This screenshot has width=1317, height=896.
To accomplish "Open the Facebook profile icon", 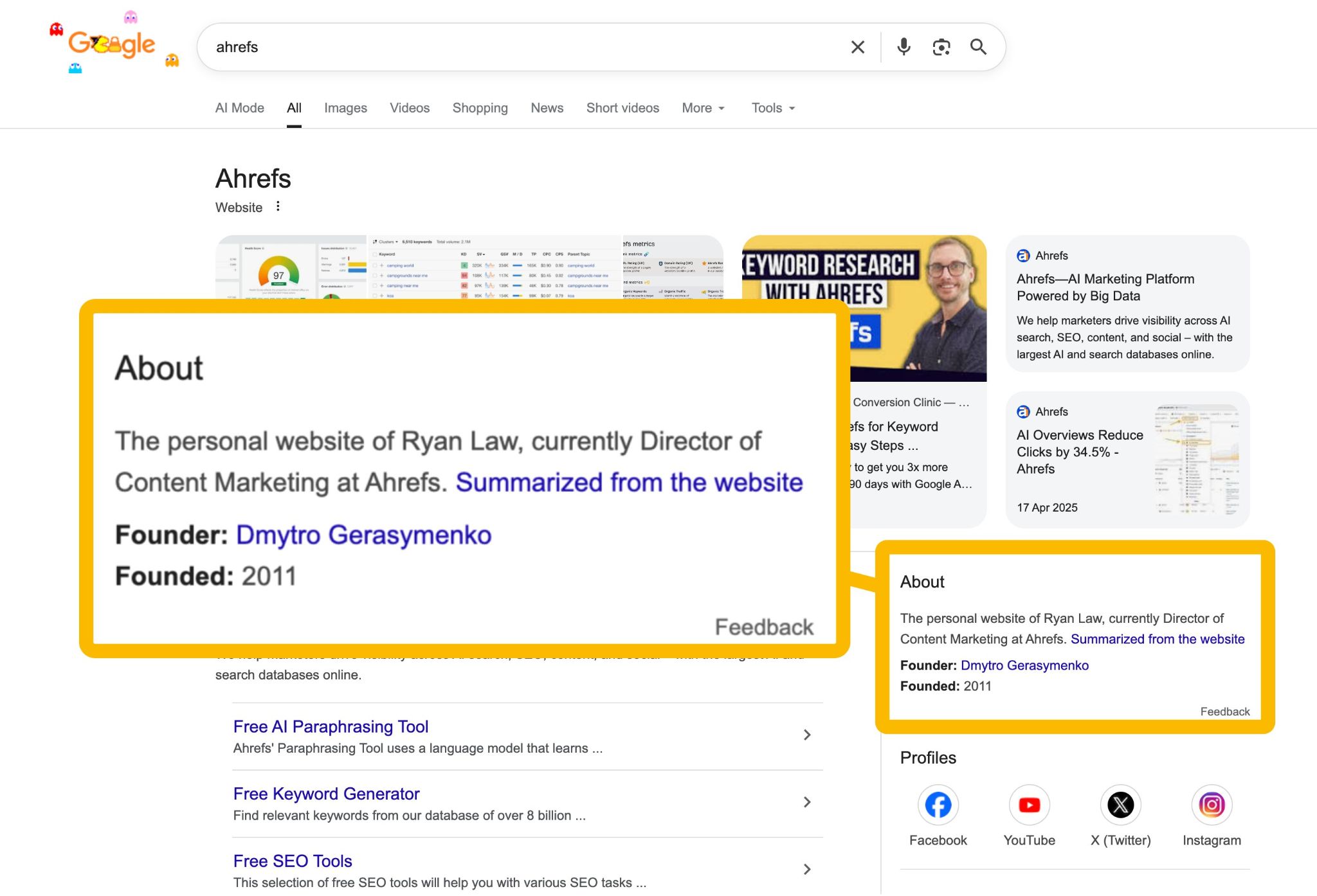I will point(938,805).
